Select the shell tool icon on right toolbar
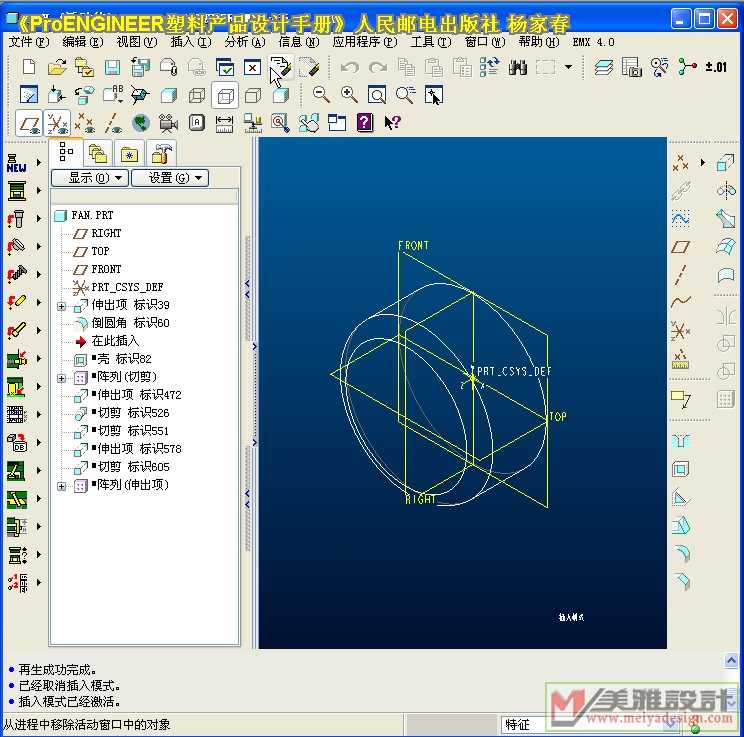 (x=680, y=469)
